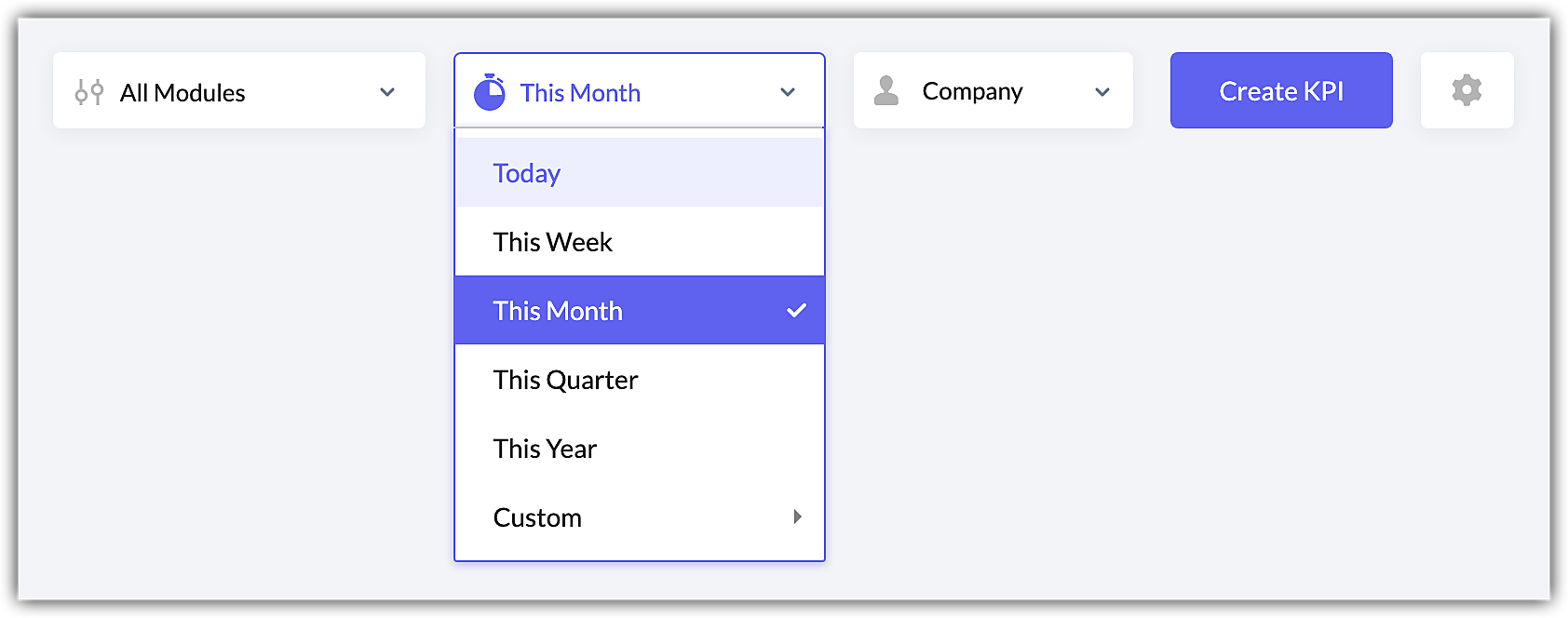Click the checkmark on the This Month option
Image resolution: width=1568 pixels, height=618 pixels.
(x=796, y=311)
